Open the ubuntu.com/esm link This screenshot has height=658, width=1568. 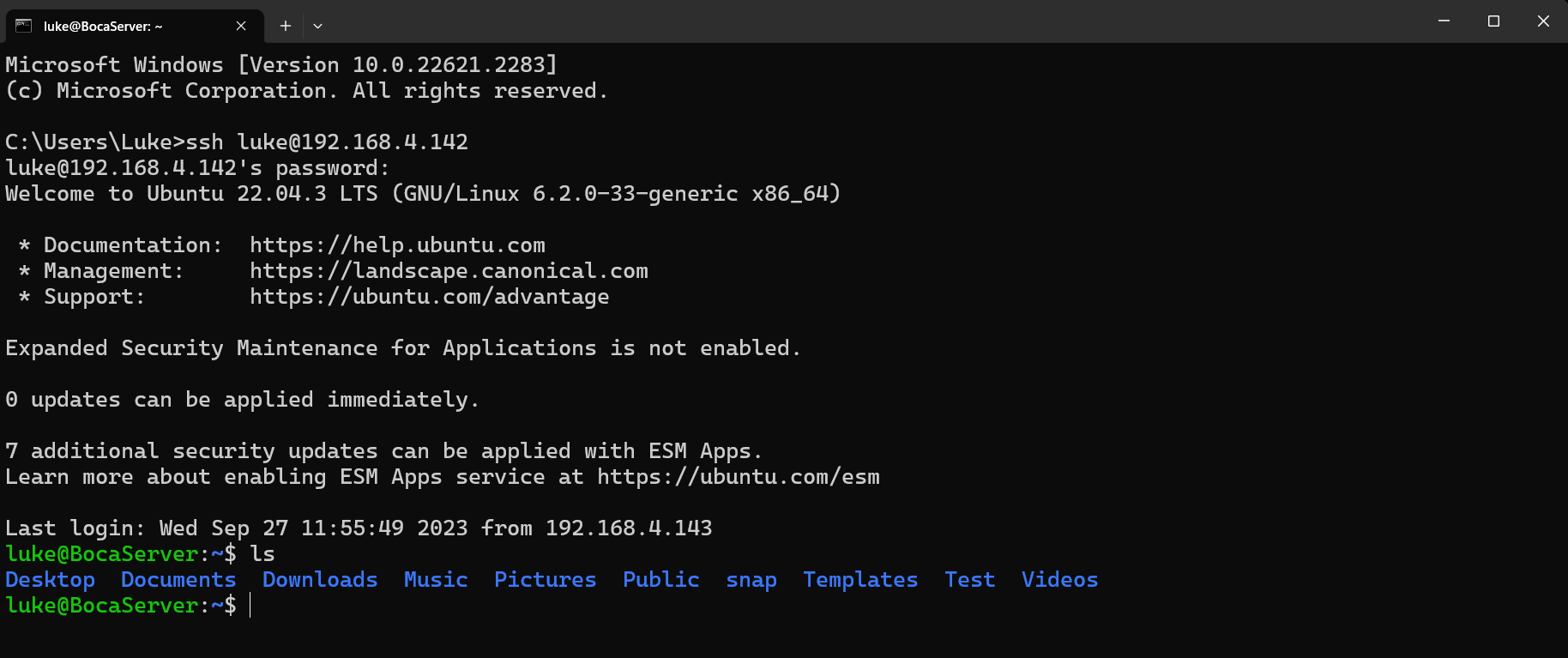coord(738,477)
